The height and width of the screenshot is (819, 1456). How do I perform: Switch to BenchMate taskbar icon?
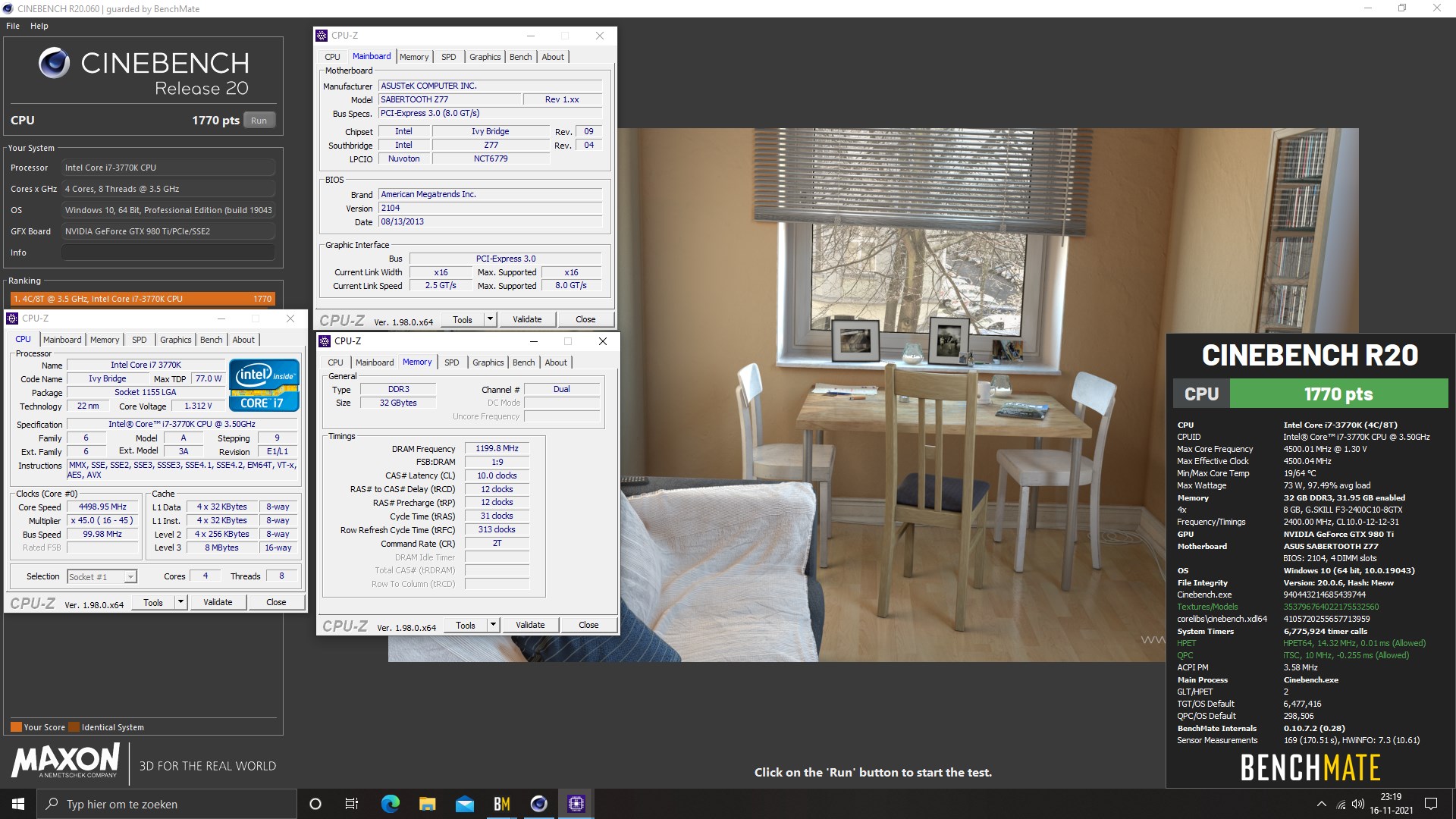point(501,804)
